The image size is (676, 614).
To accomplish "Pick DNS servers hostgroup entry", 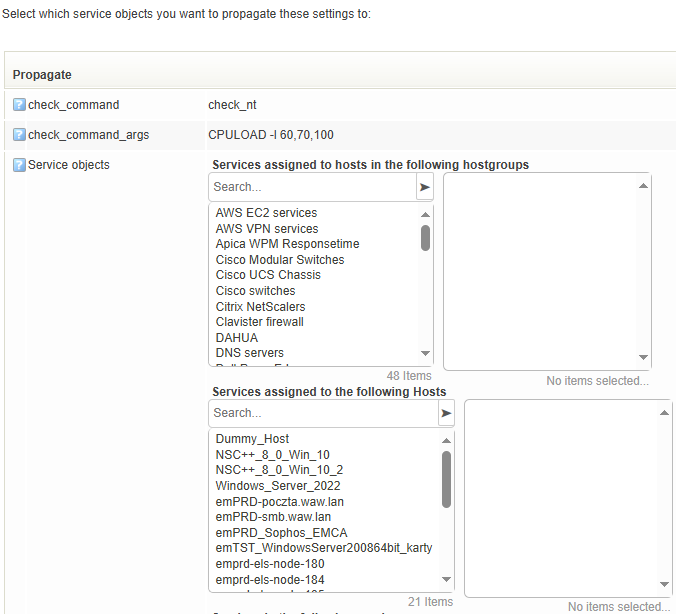I will (249, 353).
